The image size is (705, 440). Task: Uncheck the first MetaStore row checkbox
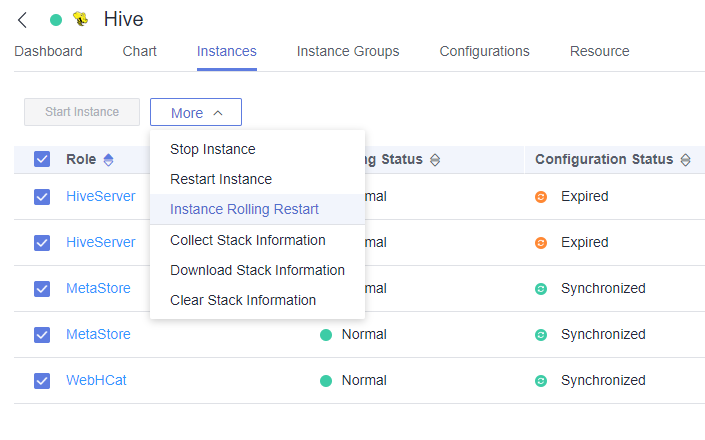(x=42, y=289)
